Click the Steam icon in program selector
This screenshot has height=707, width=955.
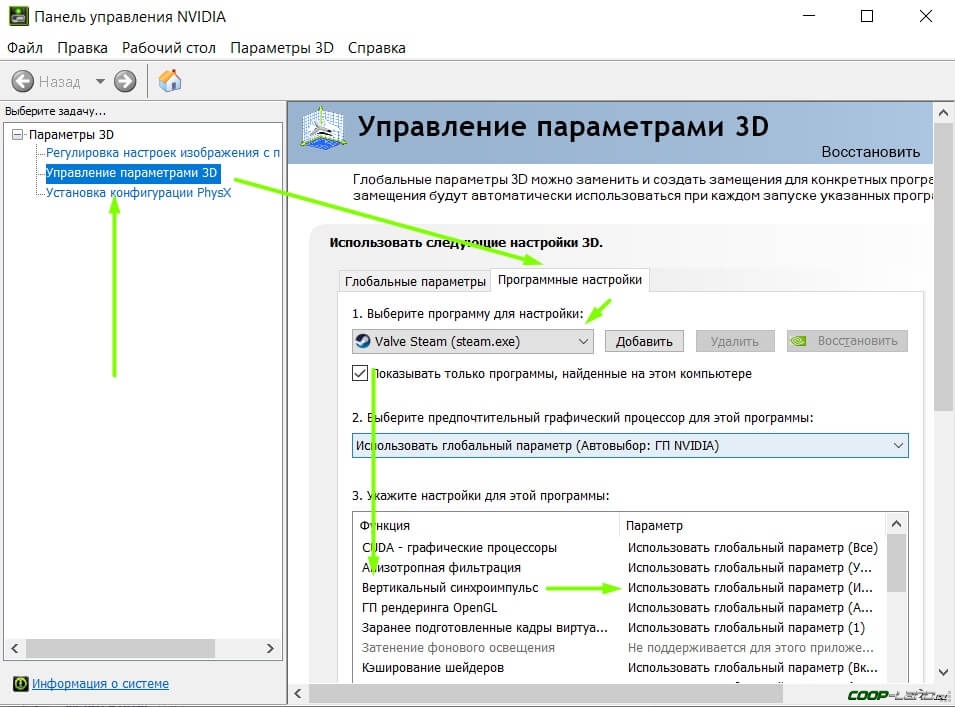(x=363, y=341)
